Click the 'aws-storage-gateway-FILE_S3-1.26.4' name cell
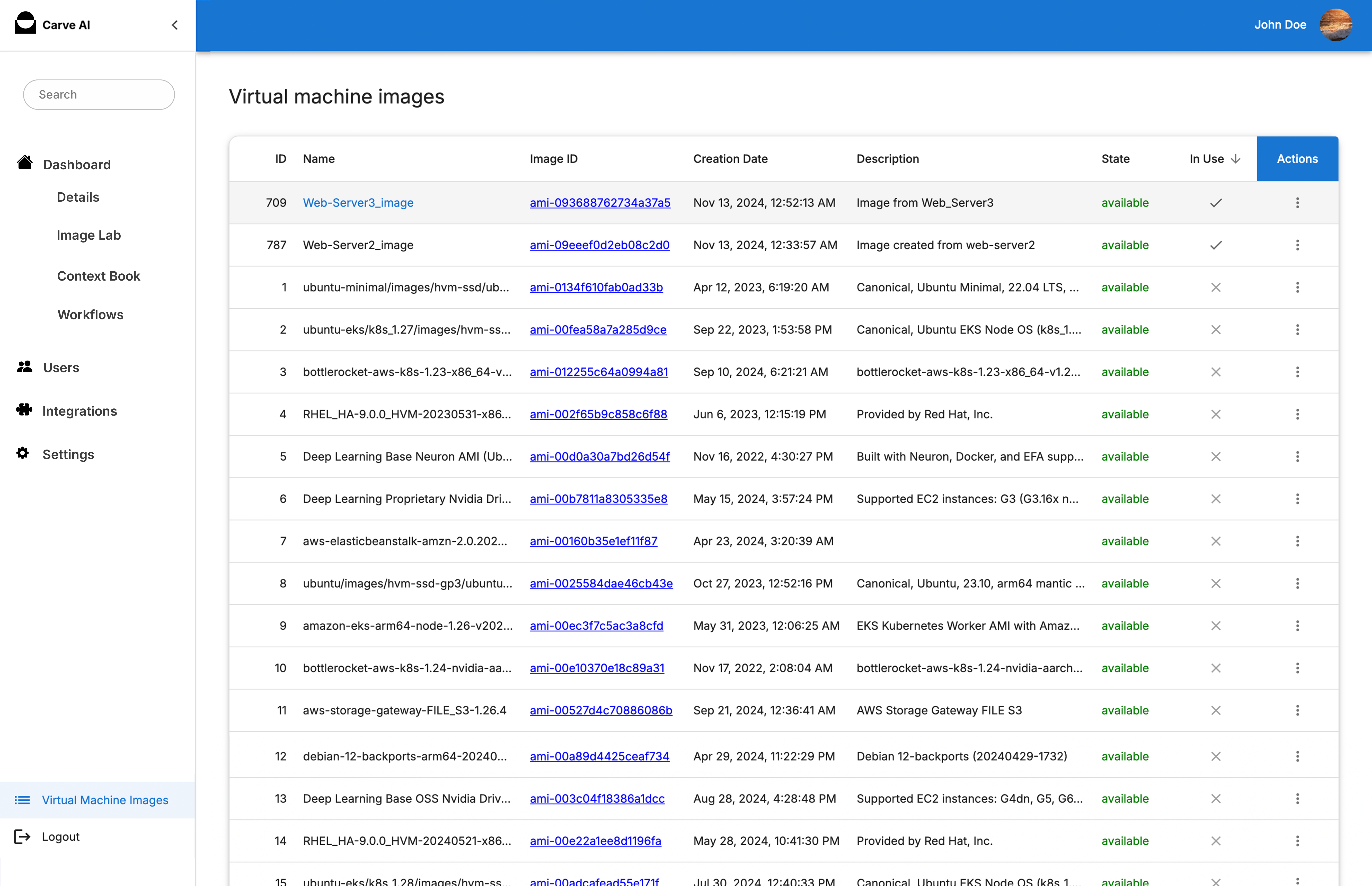The image size is (1372, 886). click(405, 711)
